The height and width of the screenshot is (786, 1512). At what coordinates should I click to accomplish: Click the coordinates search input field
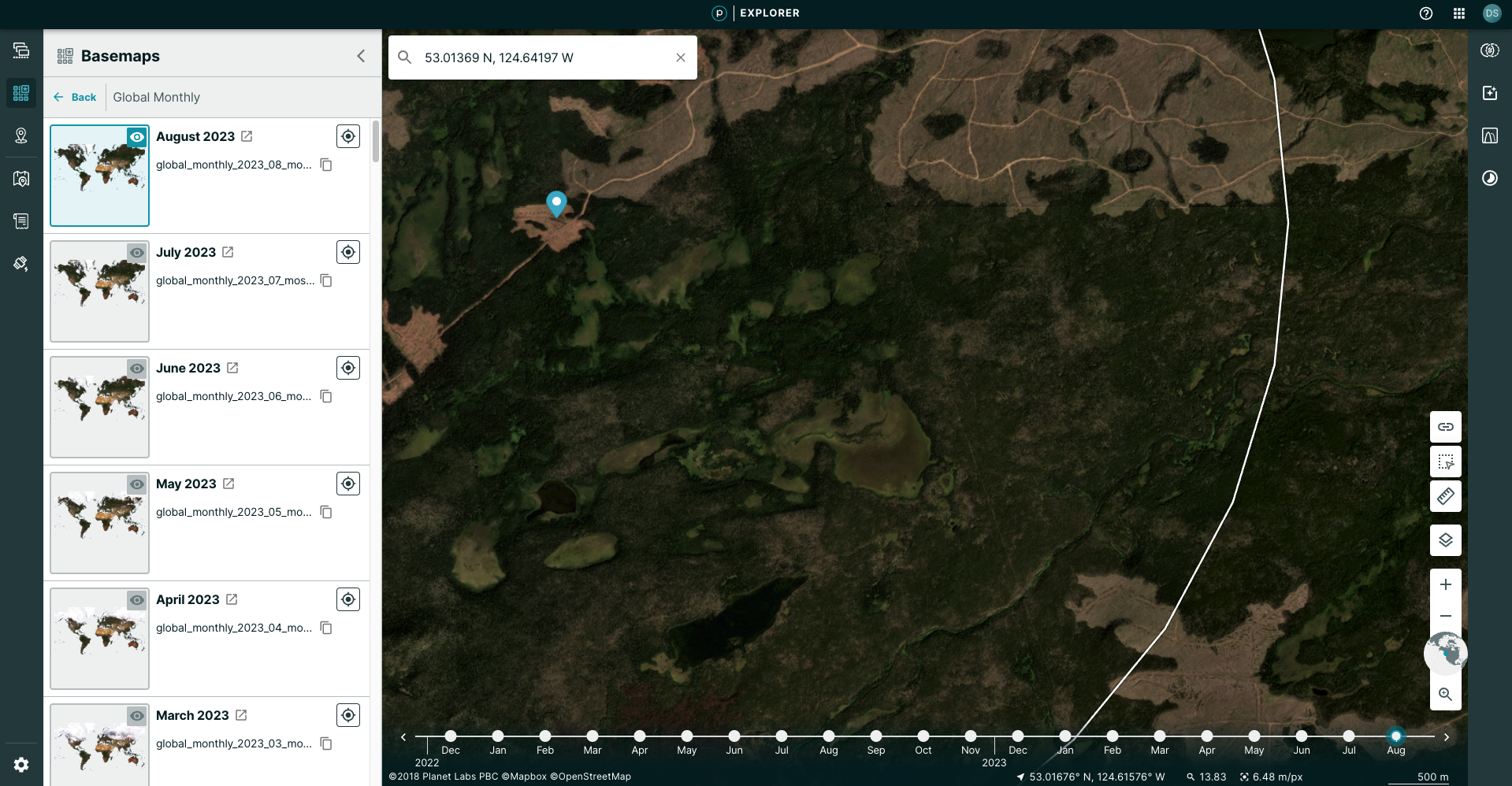coord(544,57)
